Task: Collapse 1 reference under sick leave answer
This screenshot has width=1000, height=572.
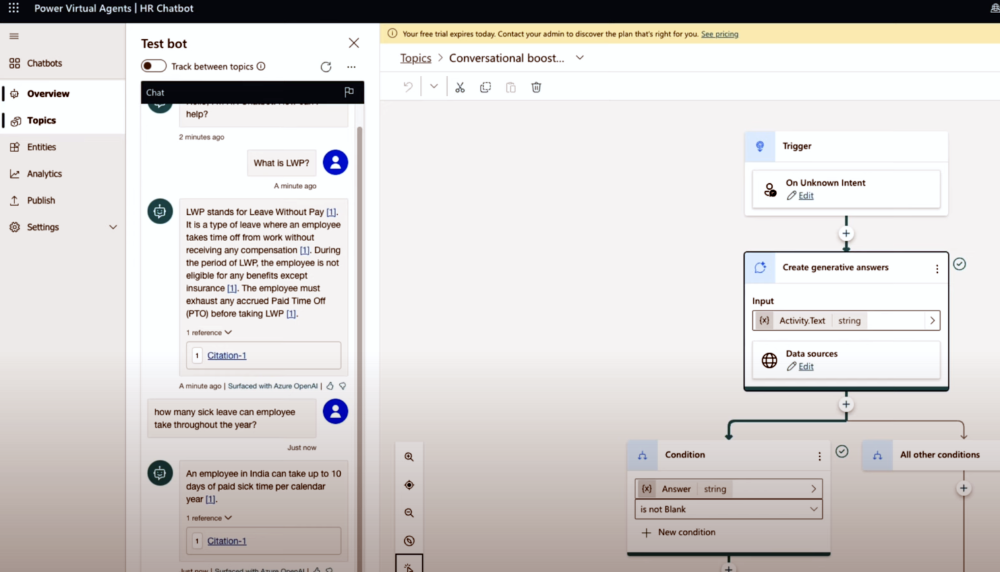Action: pyautogui.click(x=209, y=518)
